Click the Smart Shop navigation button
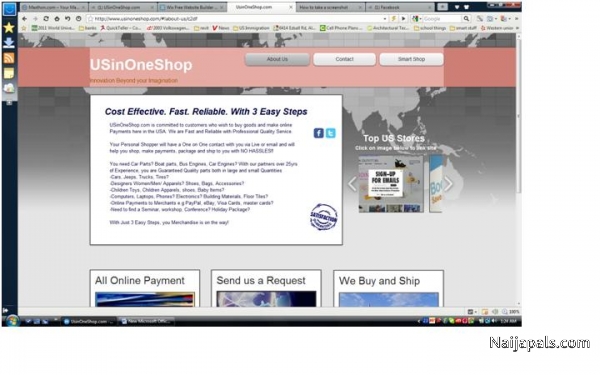The width and height of the screenshot is (600, 375). 411,59
